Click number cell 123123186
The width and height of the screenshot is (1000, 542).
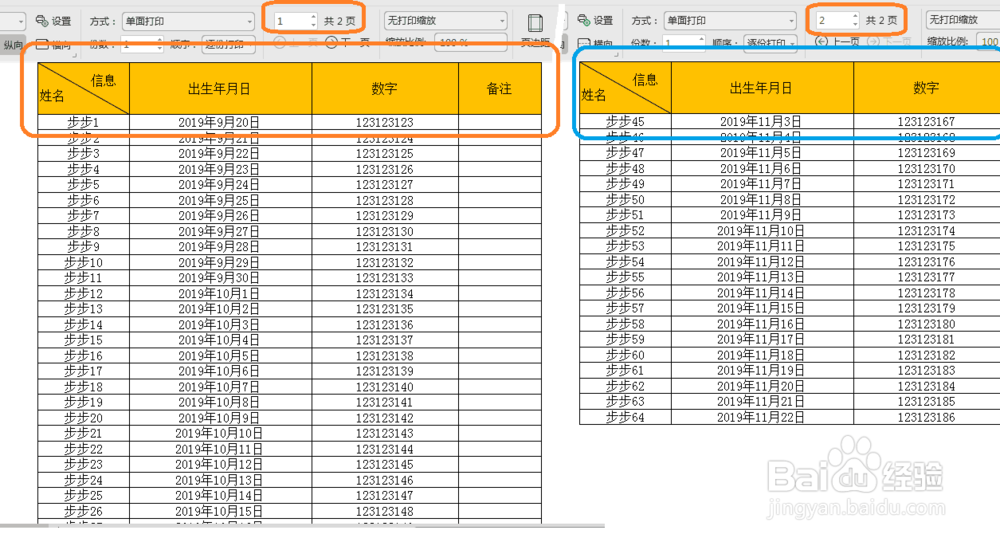tap(926, 418)
